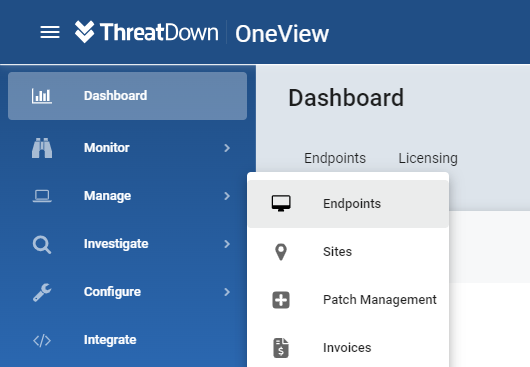The width and height of the screenshot is (530, 367).
Task: Click the Invoices dollar document icon
Action: point(281,348)
